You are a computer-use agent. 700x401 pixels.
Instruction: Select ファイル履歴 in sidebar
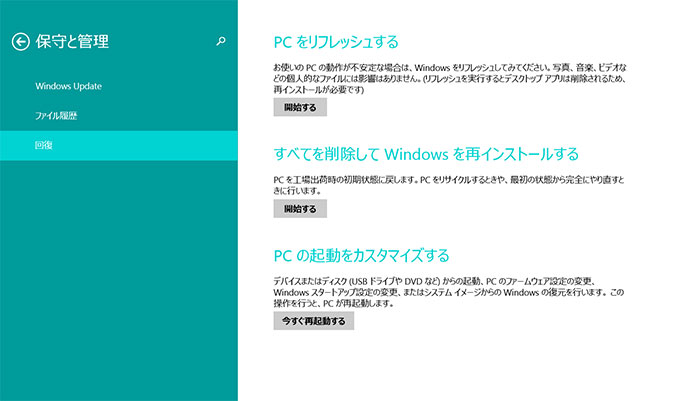click(x=56, y=116)
